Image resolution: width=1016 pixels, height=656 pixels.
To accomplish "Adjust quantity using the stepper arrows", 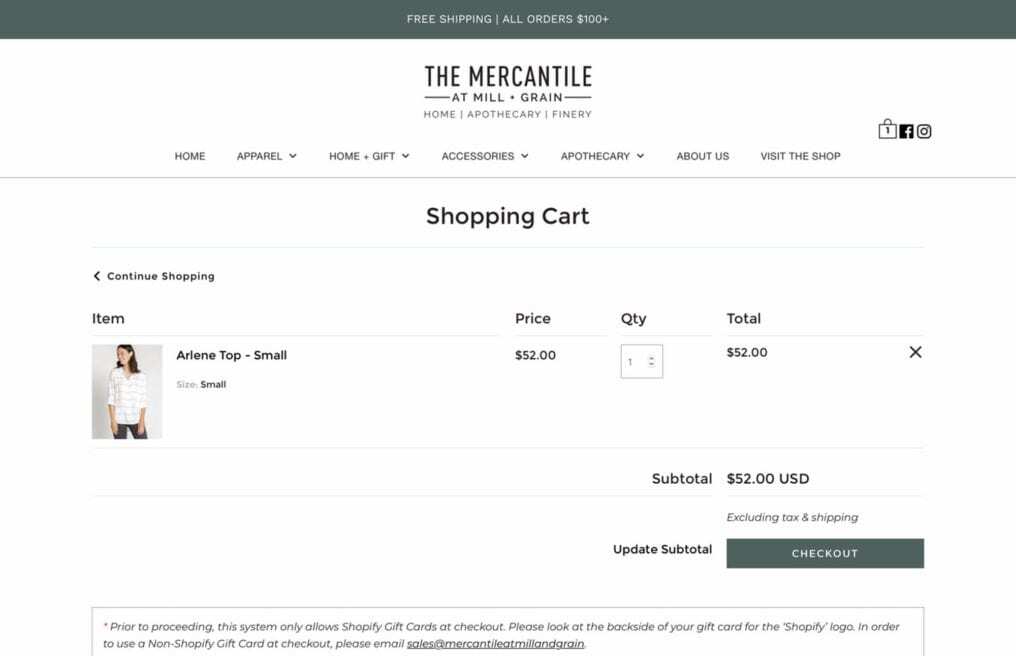I will [x=652, y=362].
